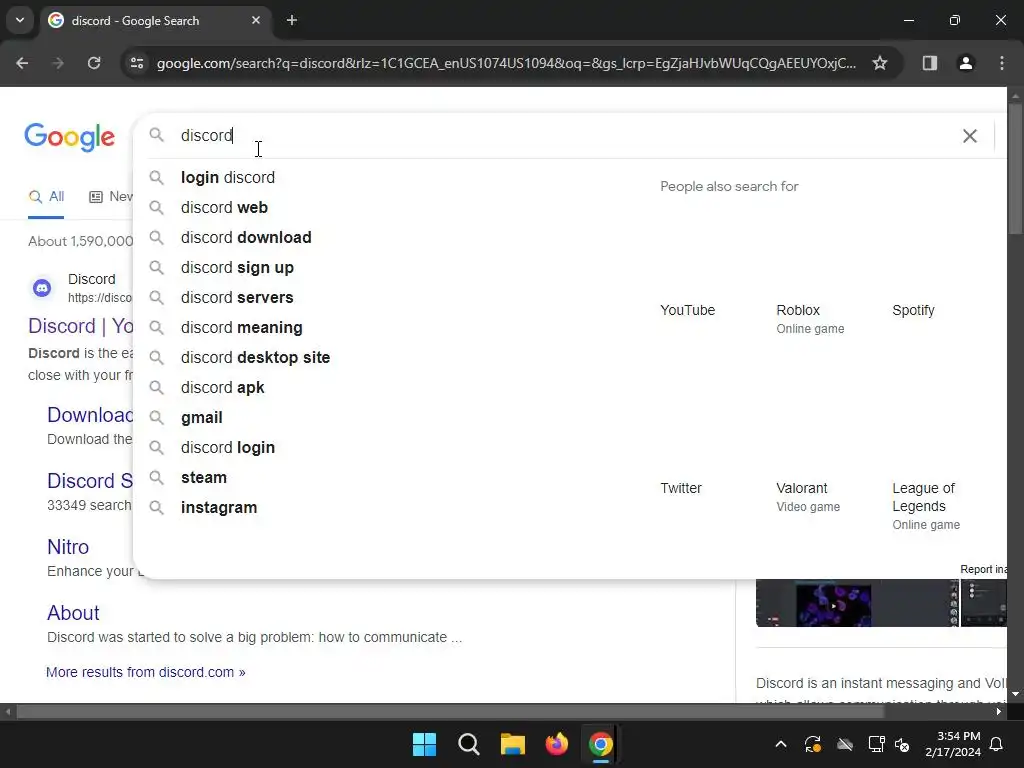Screen dimensions: 1024x768
Task: Open More results from discord.com
Action: 146,672
